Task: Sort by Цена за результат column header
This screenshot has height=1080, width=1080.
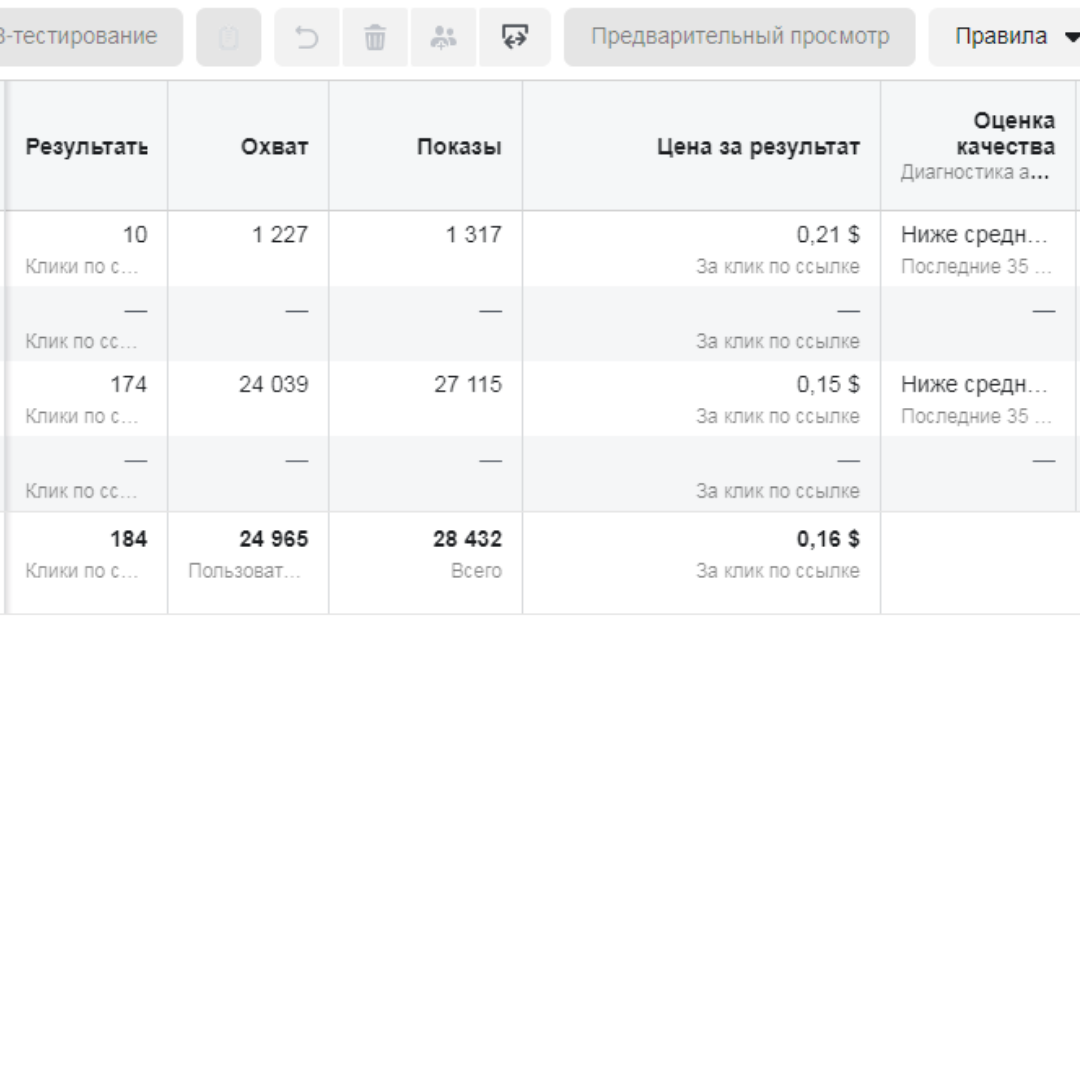Action: click(758, 147)
